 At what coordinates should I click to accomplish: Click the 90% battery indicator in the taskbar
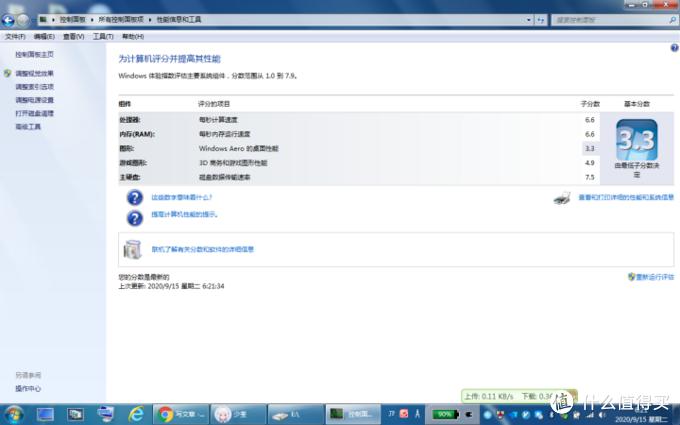point(445,414)
